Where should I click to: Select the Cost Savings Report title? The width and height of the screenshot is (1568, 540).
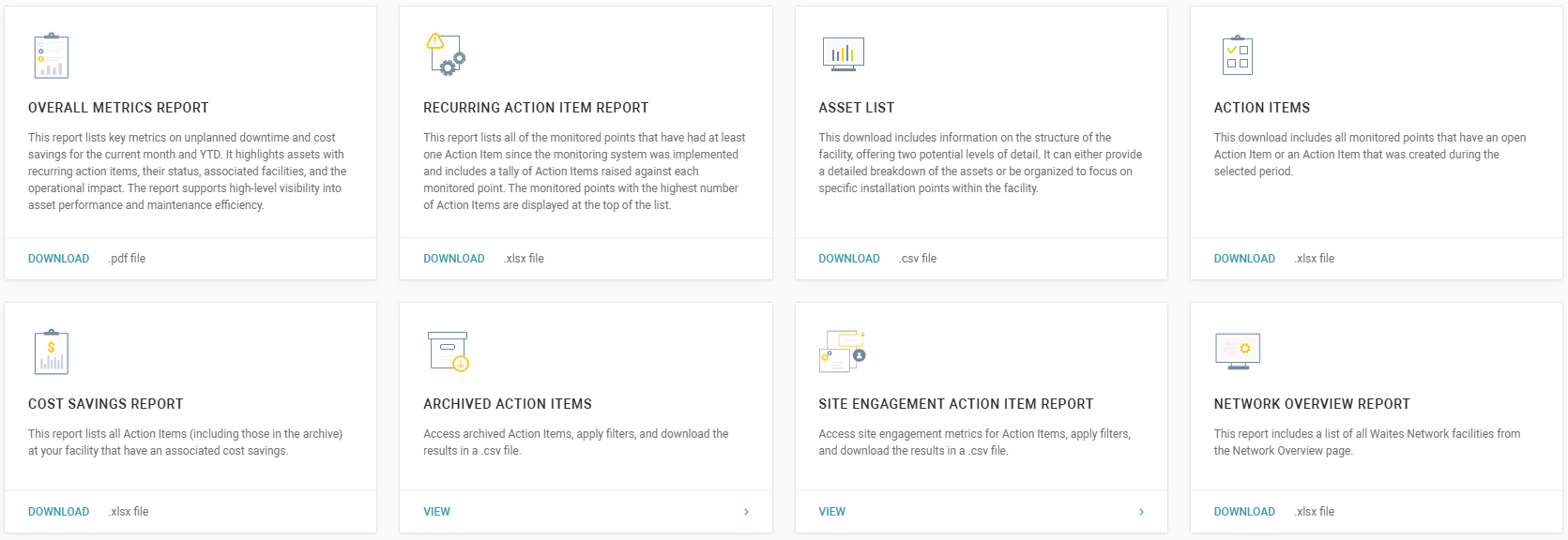coord(105,404)
